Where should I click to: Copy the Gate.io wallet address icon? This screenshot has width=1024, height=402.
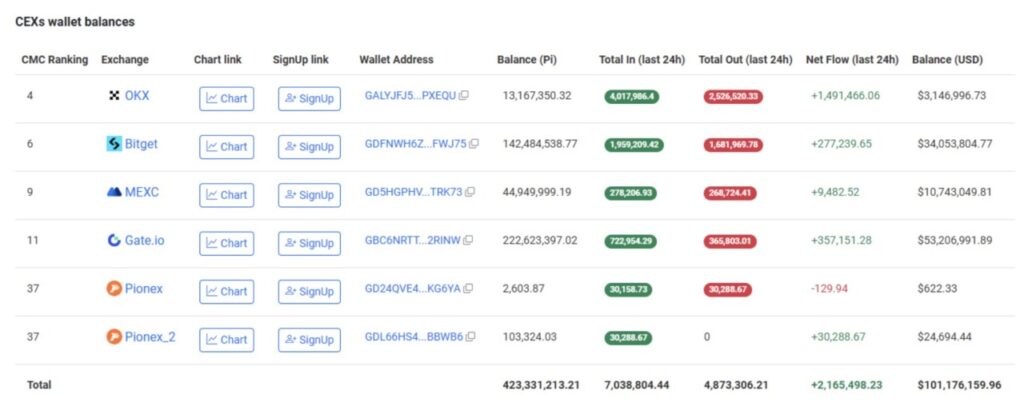point(467,240)
